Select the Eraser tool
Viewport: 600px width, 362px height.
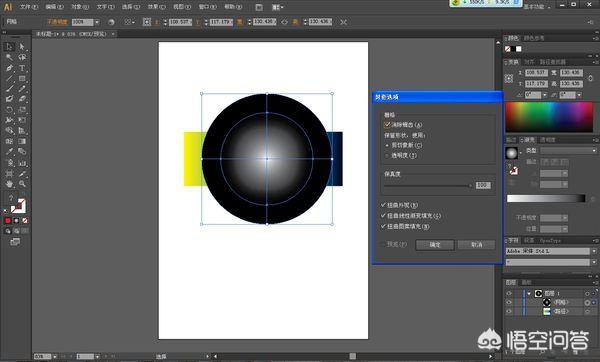[x=22, y=99]
